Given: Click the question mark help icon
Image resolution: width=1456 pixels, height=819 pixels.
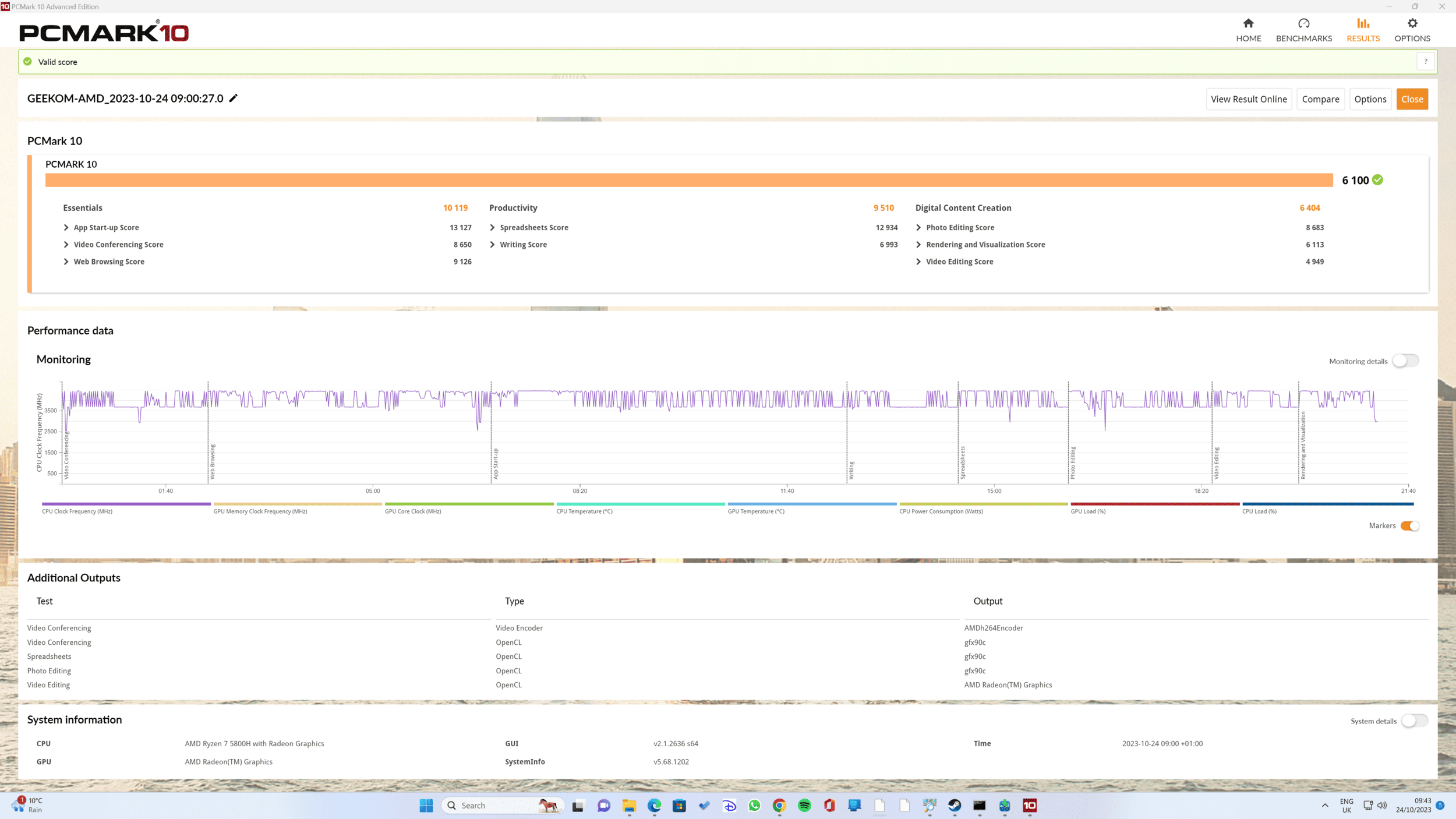Looking at the screenshot, I should click(x=1425, y=62).
